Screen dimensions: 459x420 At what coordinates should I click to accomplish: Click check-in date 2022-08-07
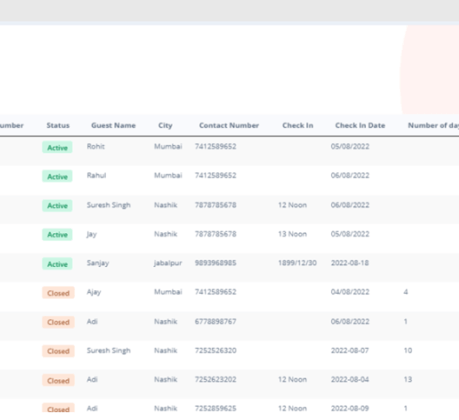(350, 350)
